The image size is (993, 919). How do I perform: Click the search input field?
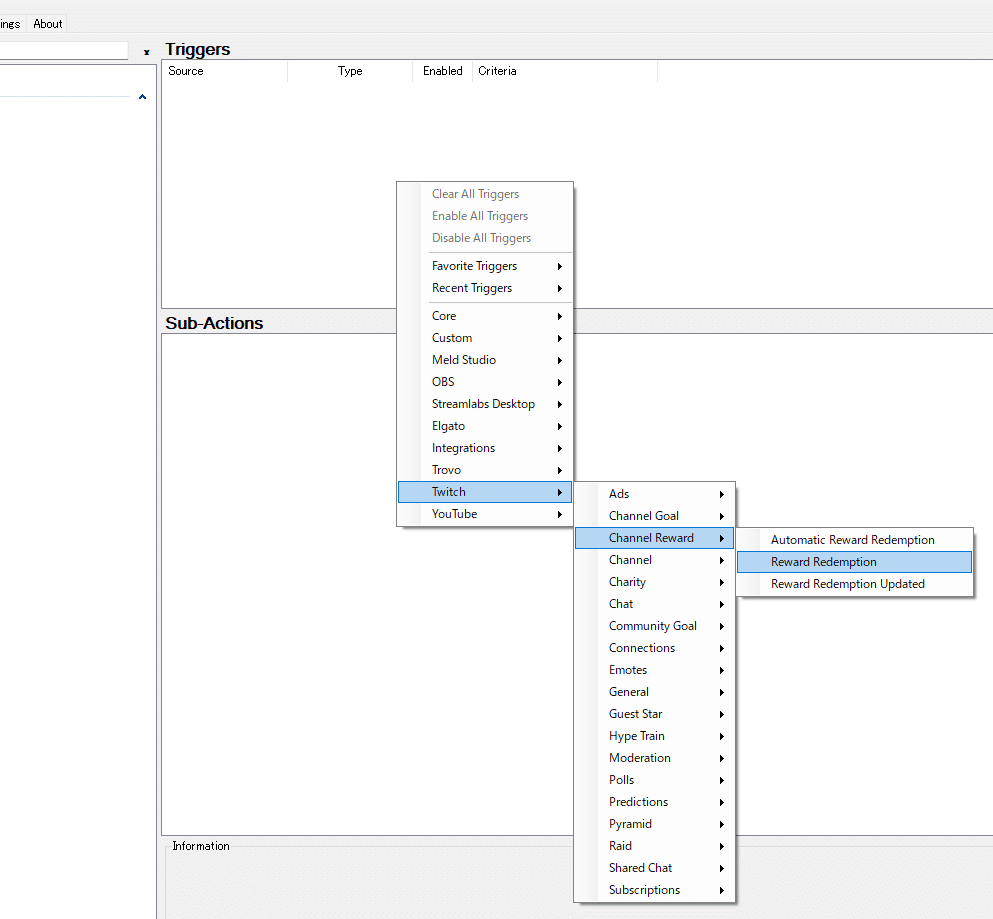63,51
